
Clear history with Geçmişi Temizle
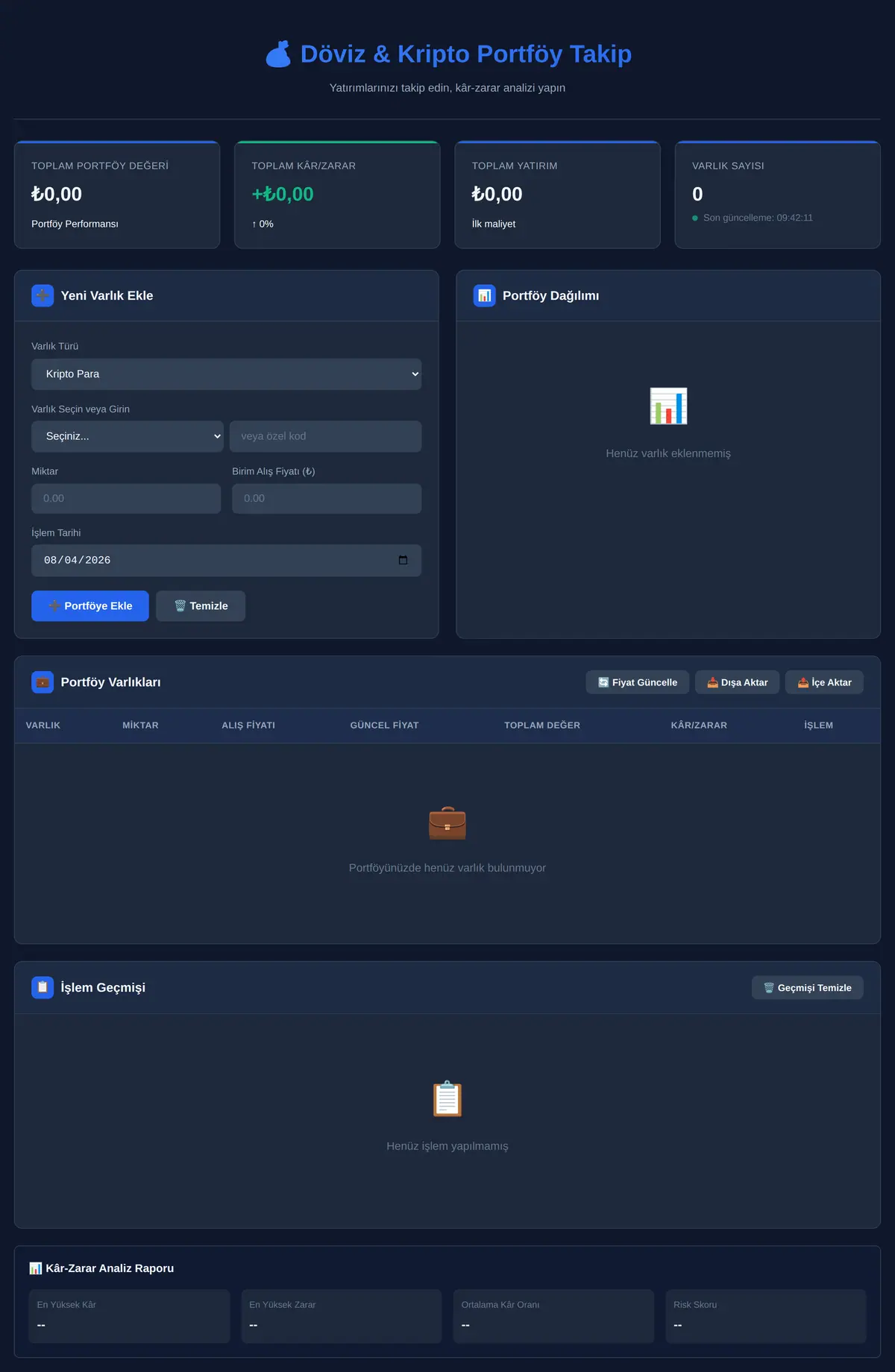coord(808,987)
